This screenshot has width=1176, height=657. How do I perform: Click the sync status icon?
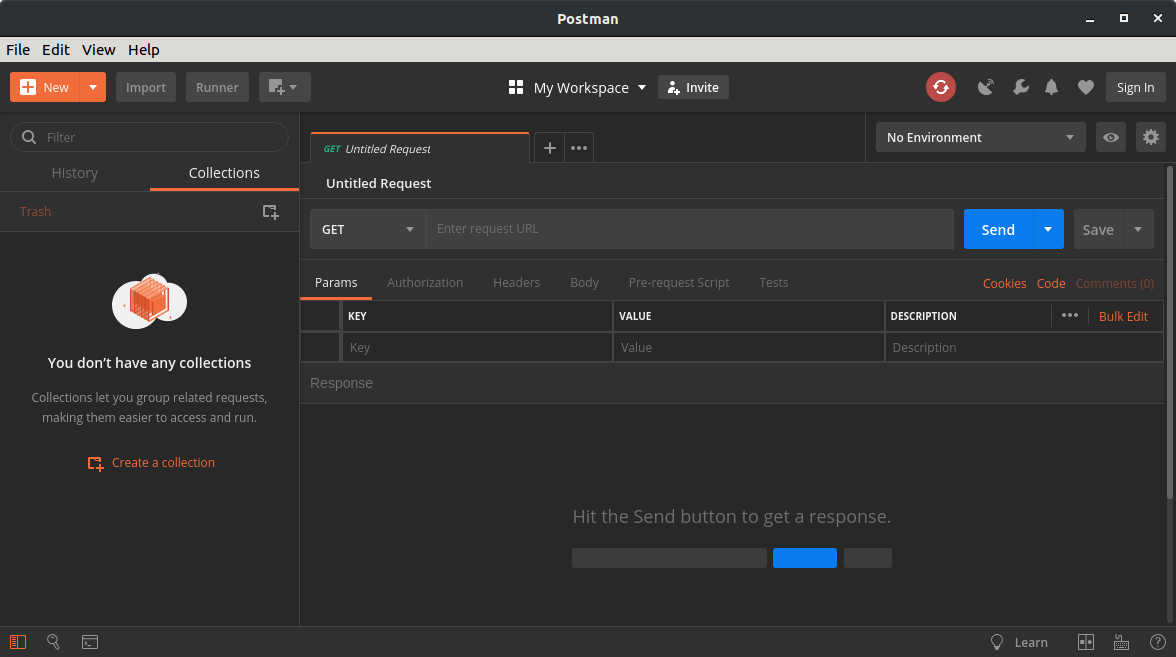940,88
